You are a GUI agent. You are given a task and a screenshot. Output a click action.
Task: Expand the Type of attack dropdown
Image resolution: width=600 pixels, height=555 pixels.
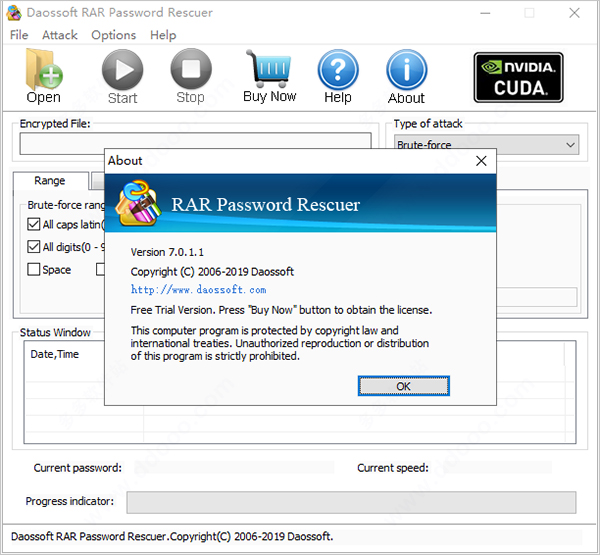click(x=487, y=145)
